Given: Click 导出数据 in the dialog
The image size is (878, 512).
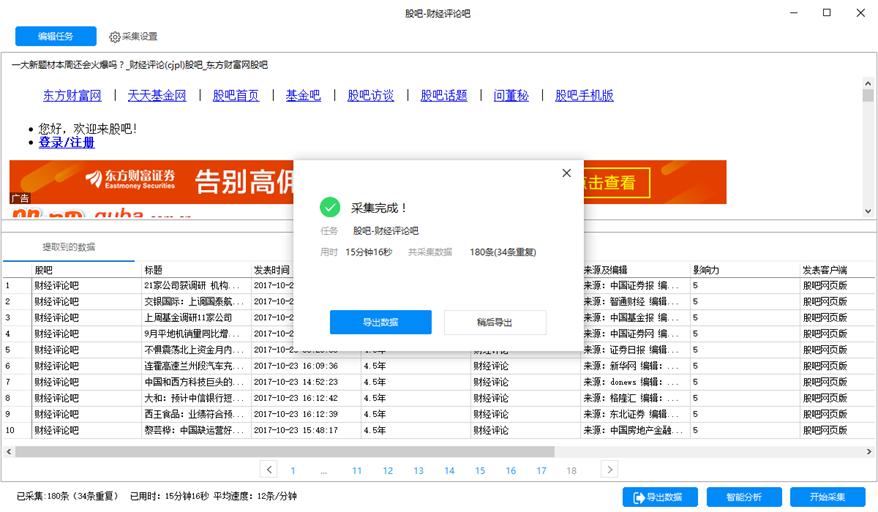Looking at the screenshot, I should click(380, 322).
